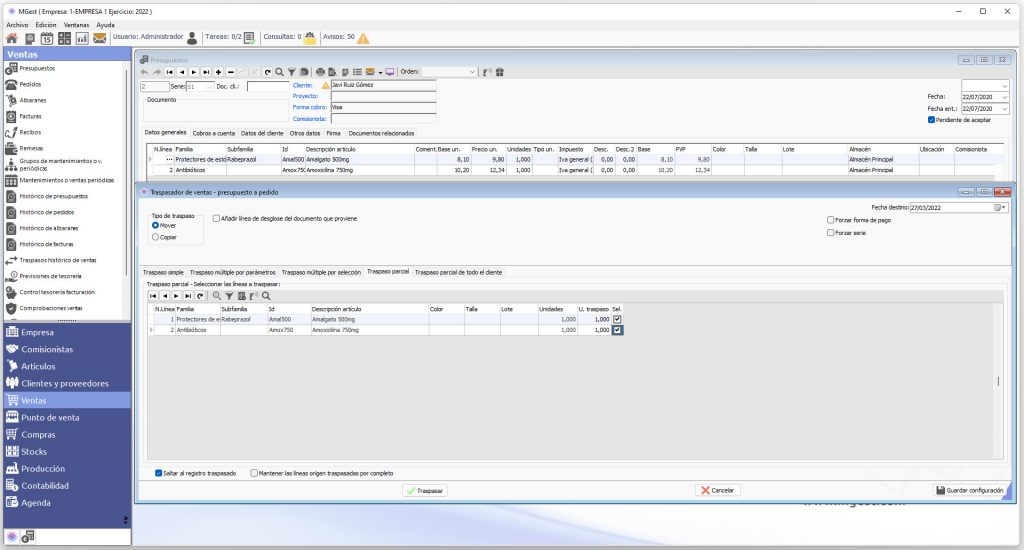Click rightmost magnifier in Traspaso parcial toolbar

pyautogui.click(x=266, y=296)
